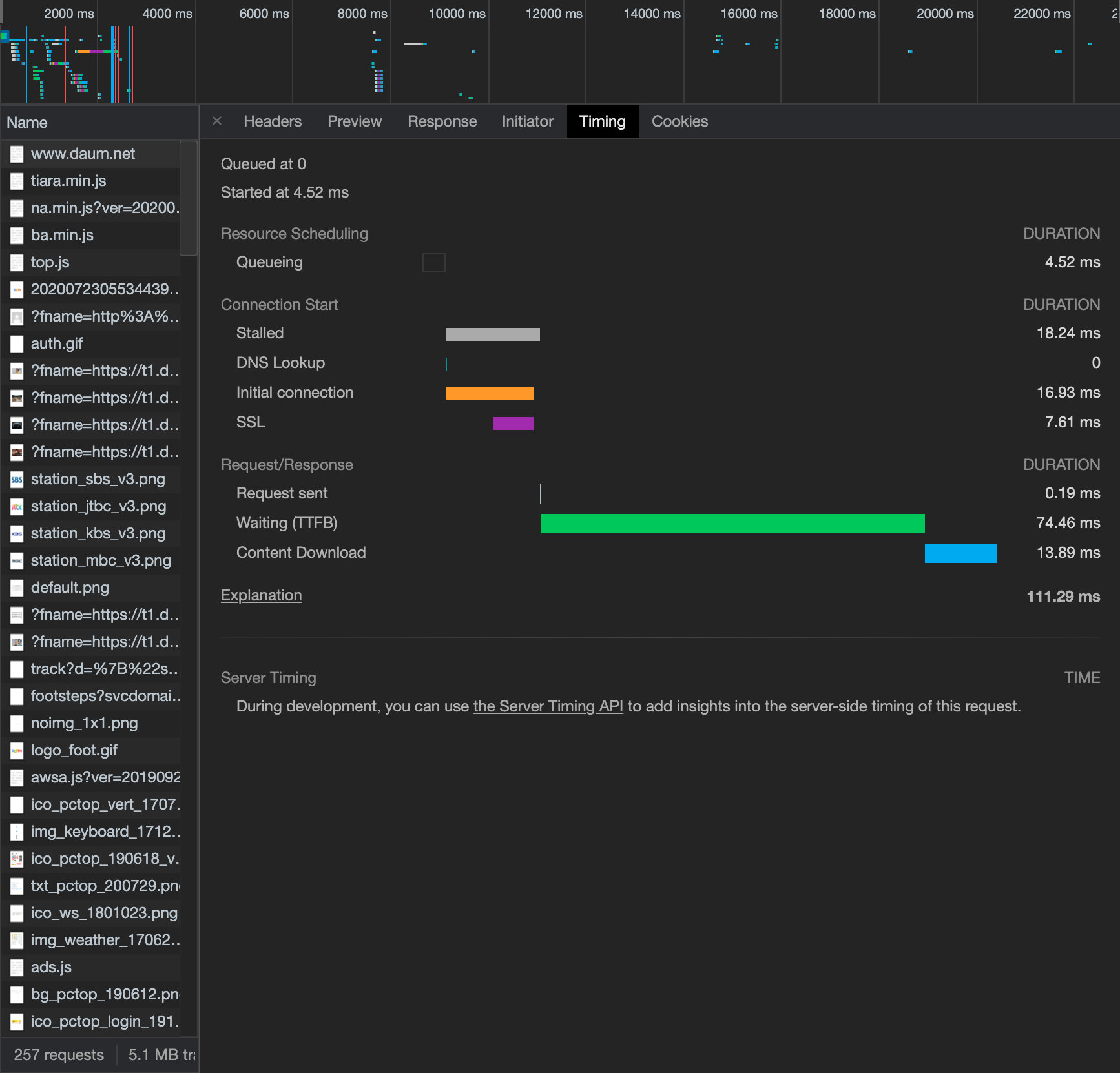This screenshot has width=1120, height=1073.
Task: Select the awsa.js request
Action: [90, 777]
